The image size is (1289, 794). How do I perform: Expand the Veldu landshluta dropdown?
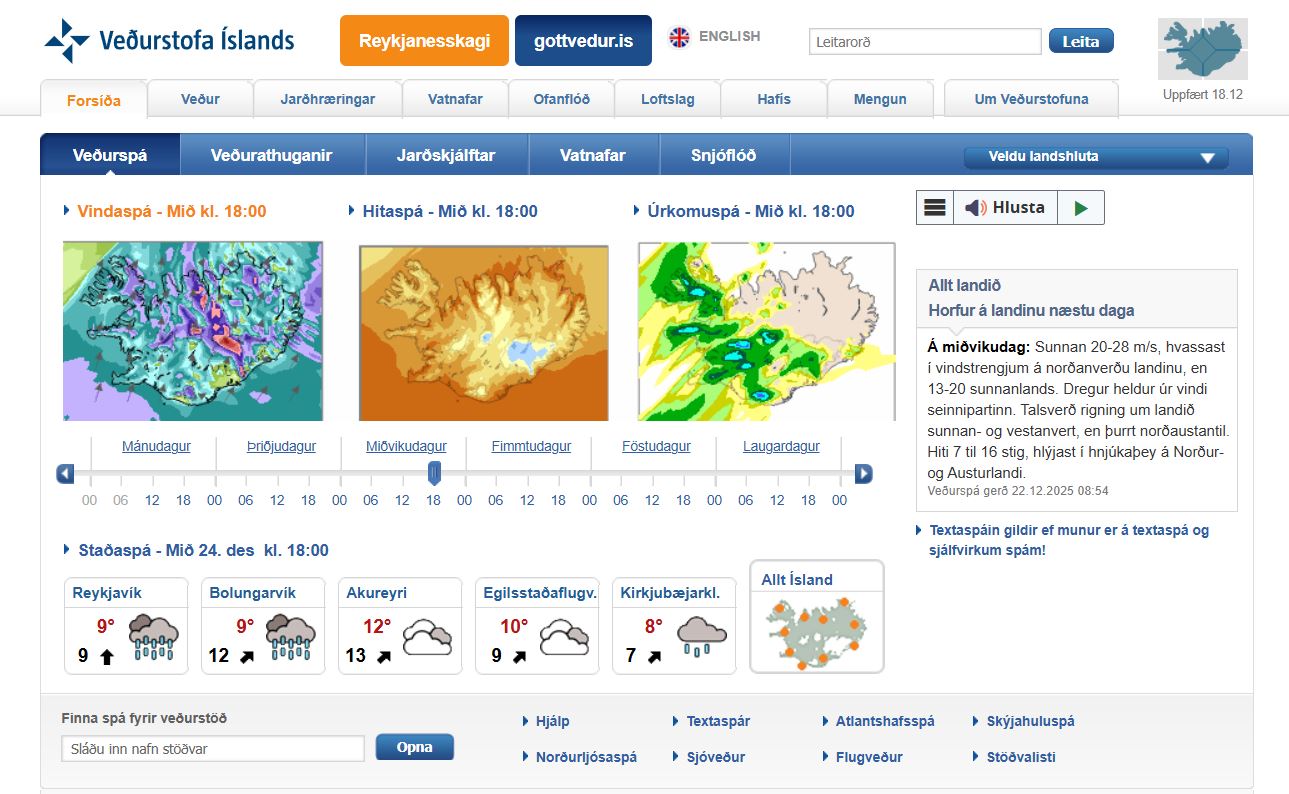[x=1095, y=157]
